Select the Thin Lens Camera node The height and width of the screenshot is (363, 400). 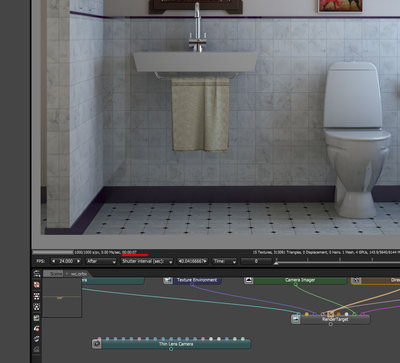pos(176,344)
